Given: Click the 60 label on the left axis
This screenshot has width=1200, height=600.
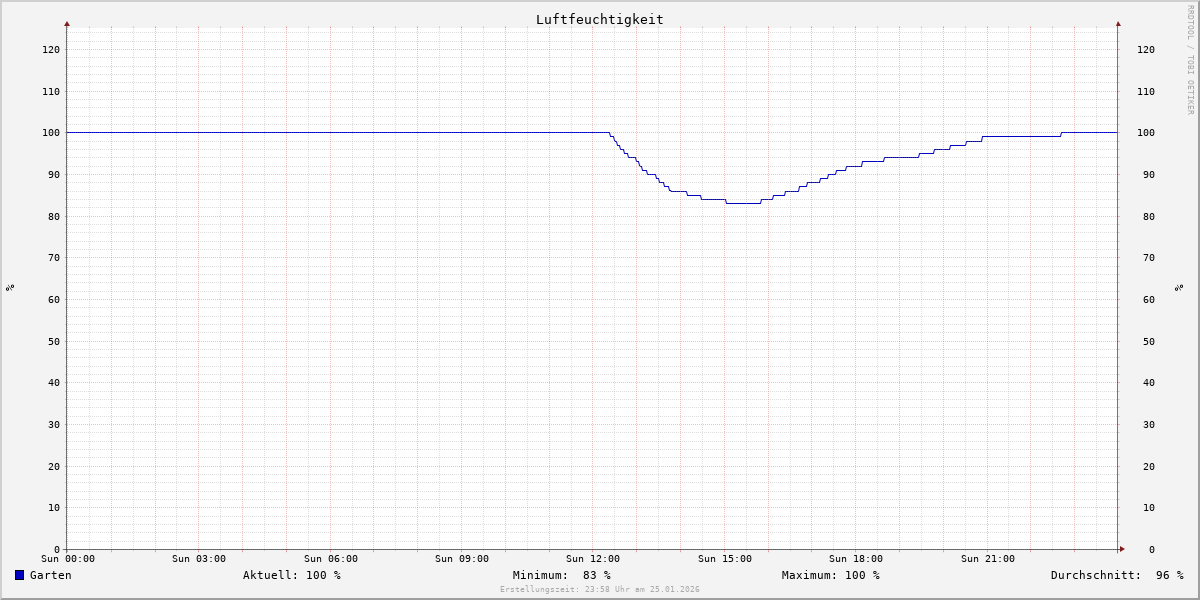Looking at the screenshot, I should [54, 299].
